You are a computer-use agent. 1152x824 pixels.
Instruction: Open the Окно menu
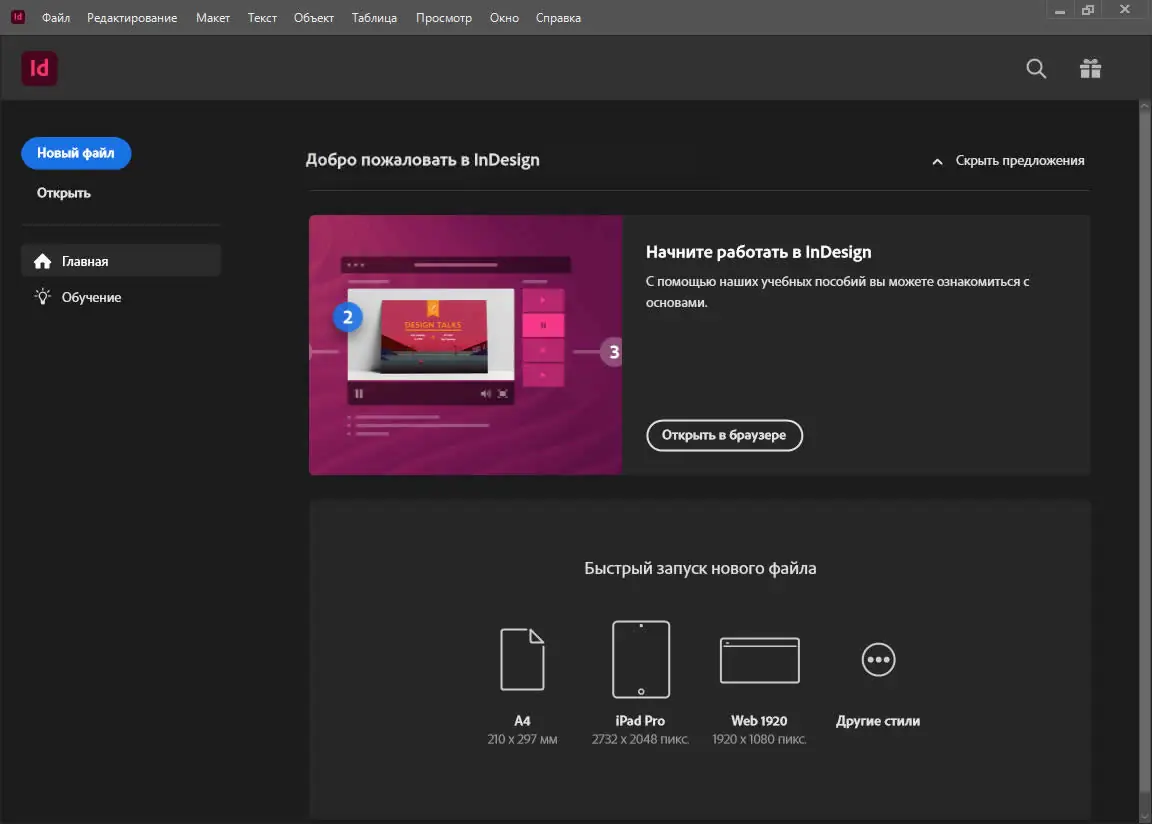tap(504, 18)
